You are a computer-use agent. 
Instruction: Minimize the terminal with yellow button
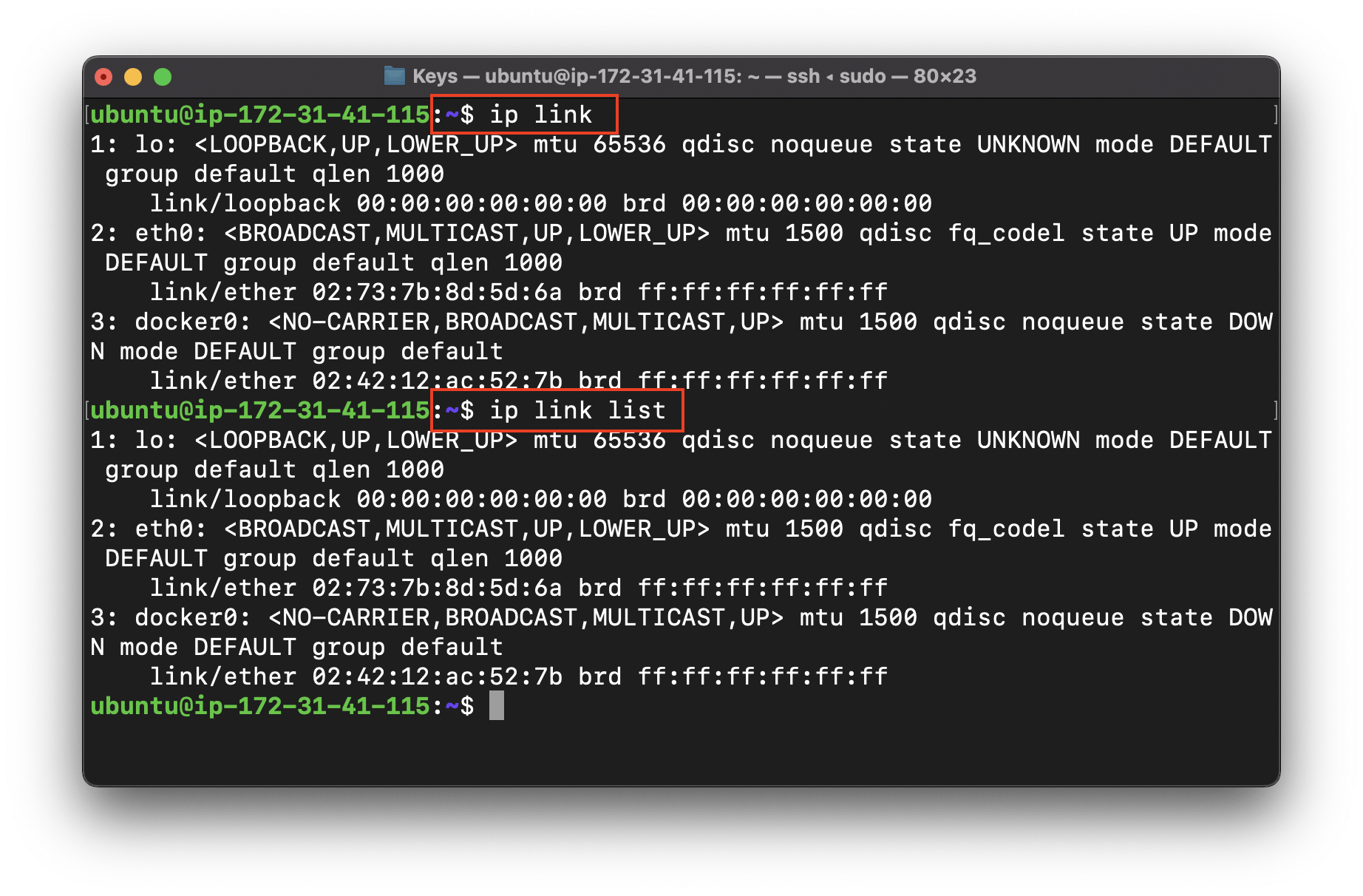pos(133,77)
